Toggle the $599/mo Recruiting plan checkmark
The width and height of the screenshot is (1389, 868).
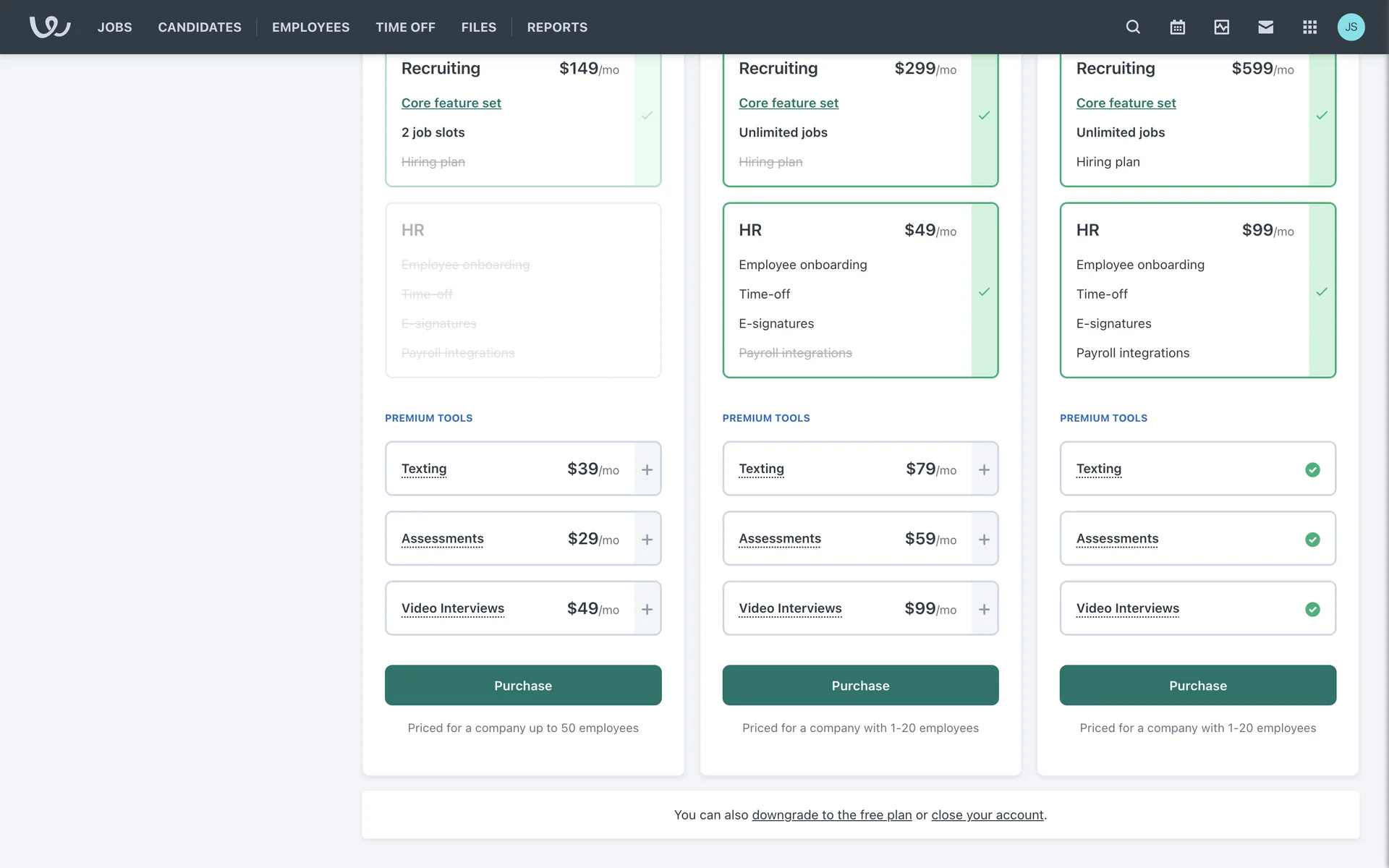coord(1321,115)
